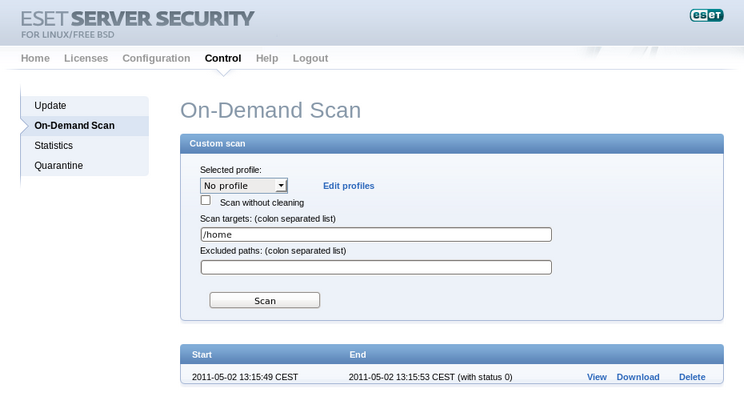Click the ESET Server Security header title
The image size is (744, 397).
pos(138,19)
